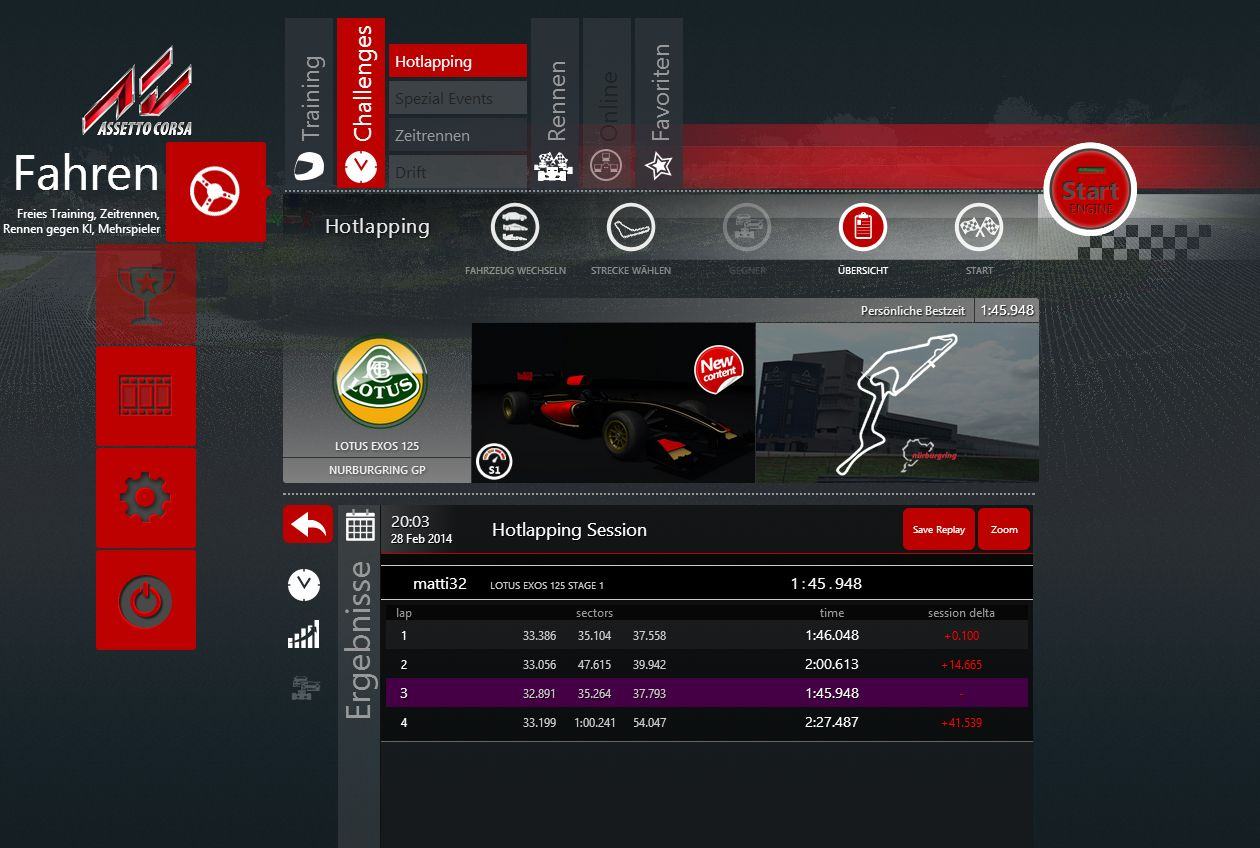Select highlighted lap 3 row 1:45.948
The height and width of the screenshot is (848, 1260).
[x=707, y=693]
